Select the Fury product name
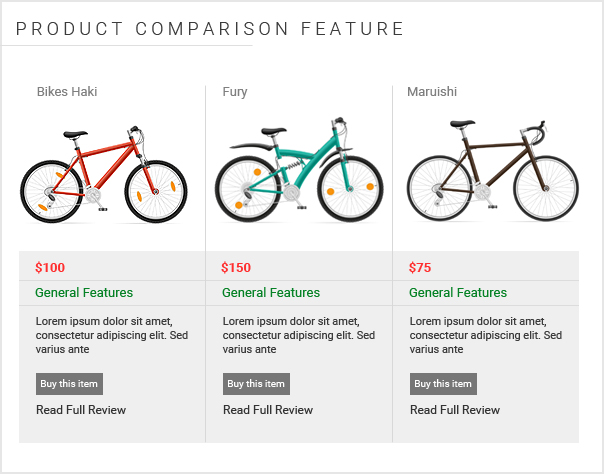The height and width of the screenshot is (474, 604). click(235, 92)
